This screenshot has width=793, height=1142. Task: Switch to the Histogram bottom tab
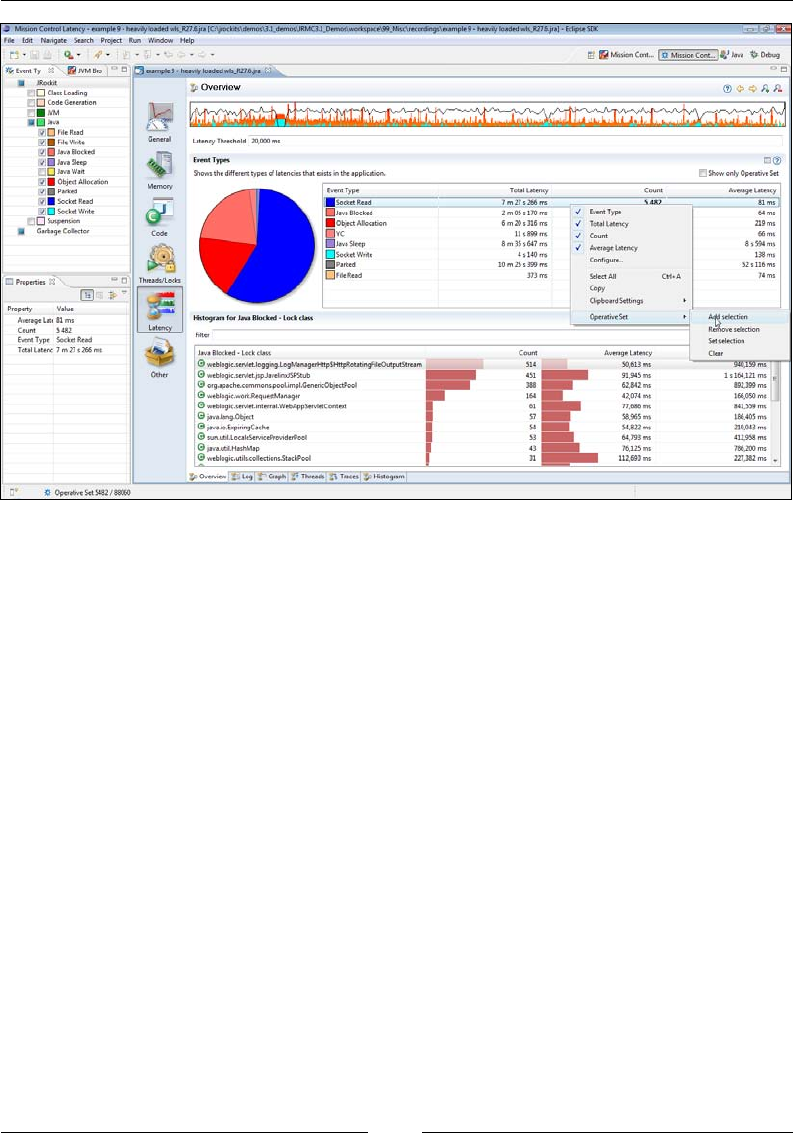(x=384, y=476)
